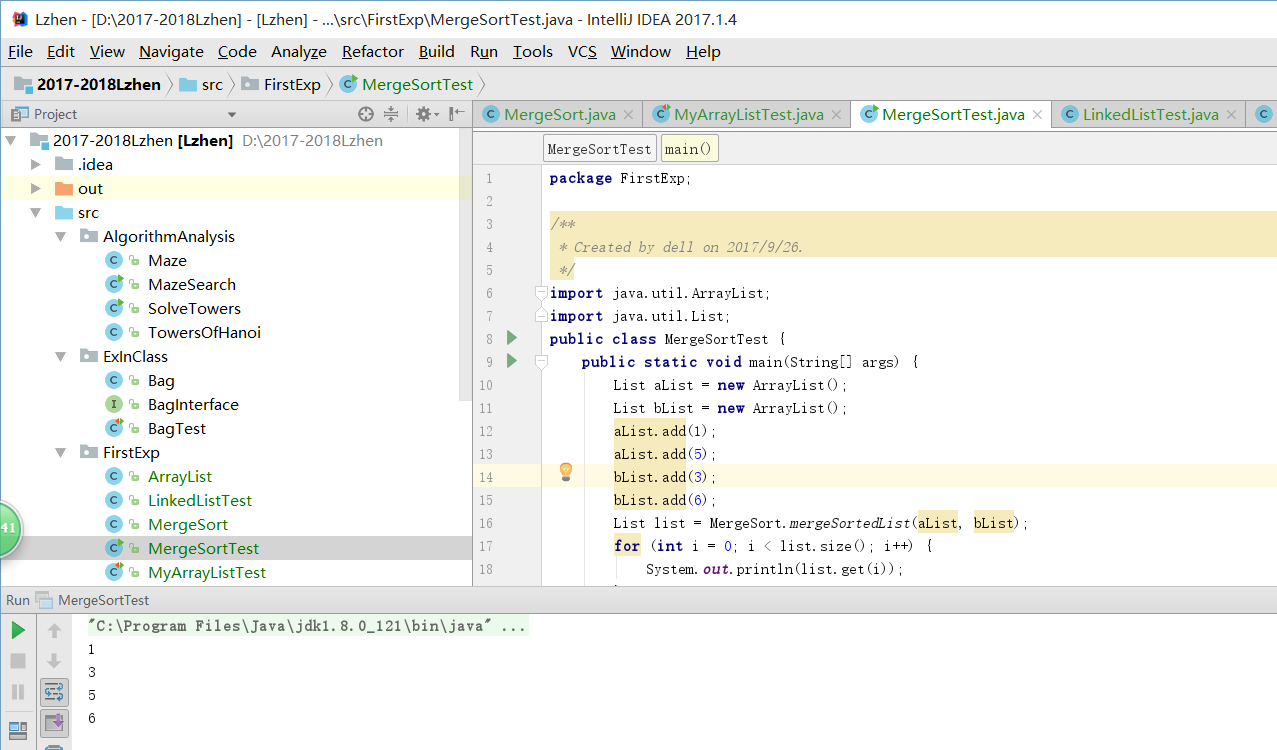Click the intention lightbulb on line 14
Viewport: 1277px width, 750px height.
point(565,472)
